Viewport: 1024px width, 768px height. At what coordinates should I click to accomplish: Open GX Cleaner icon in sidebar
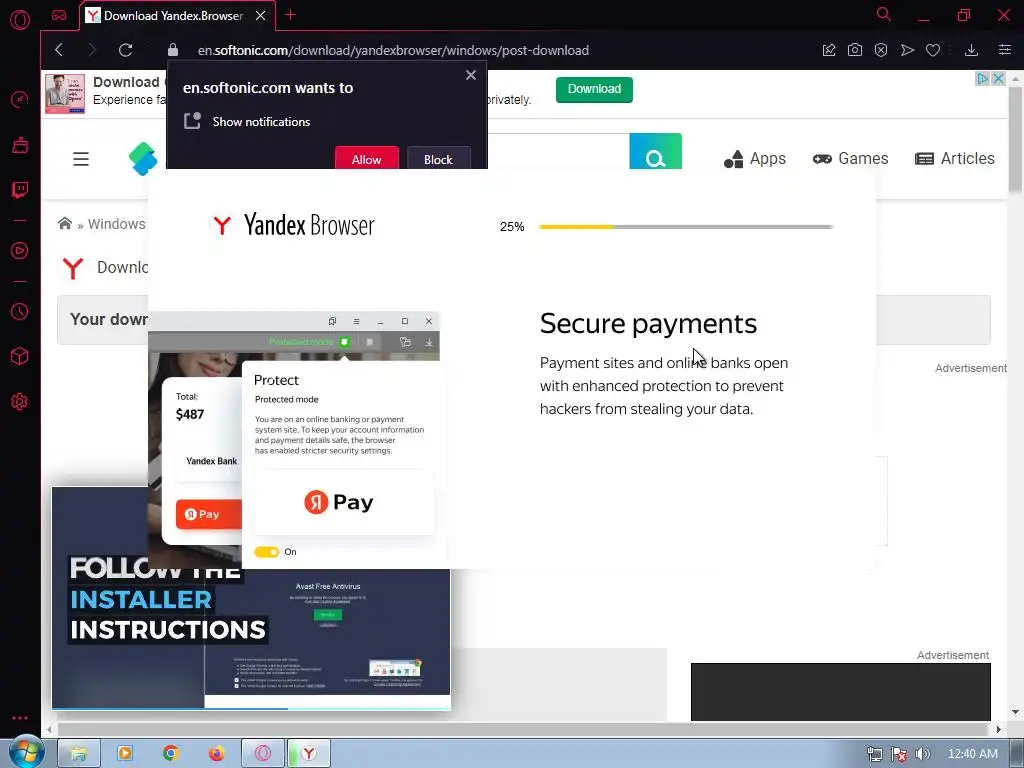click(20, 145)
